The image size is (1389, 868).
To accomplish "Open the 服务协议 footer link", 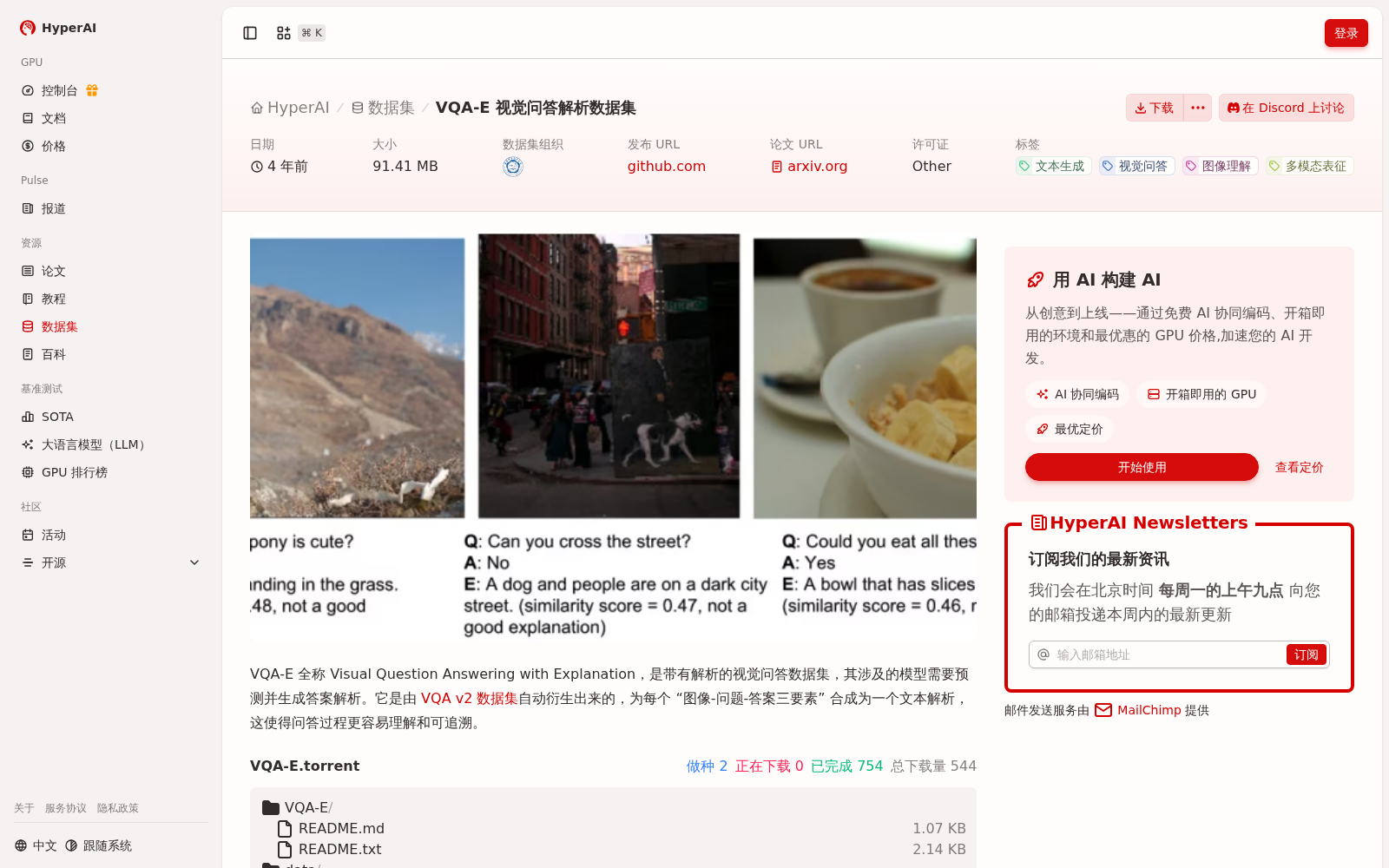I will coord(66,808).
